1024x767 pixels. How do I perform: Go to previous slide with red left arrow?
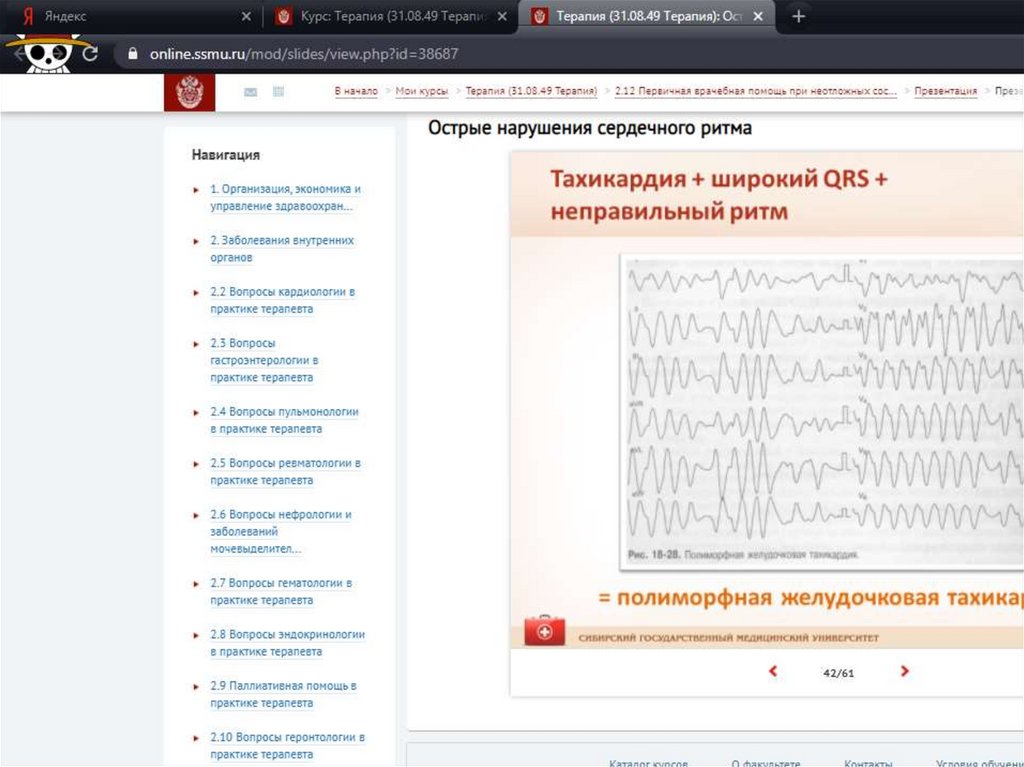point(773,671)
